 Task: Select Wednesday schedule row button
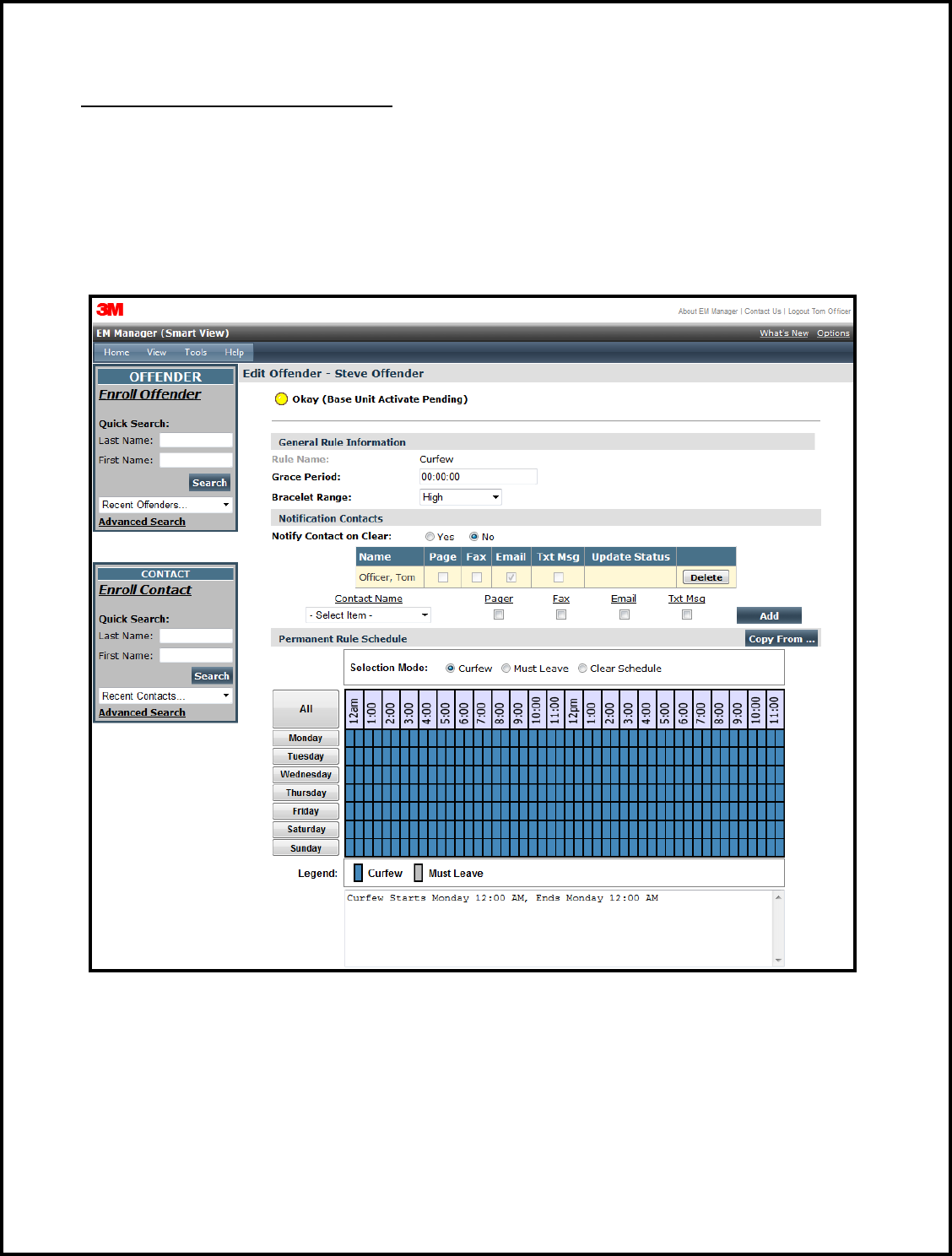[x=306, y=774]
